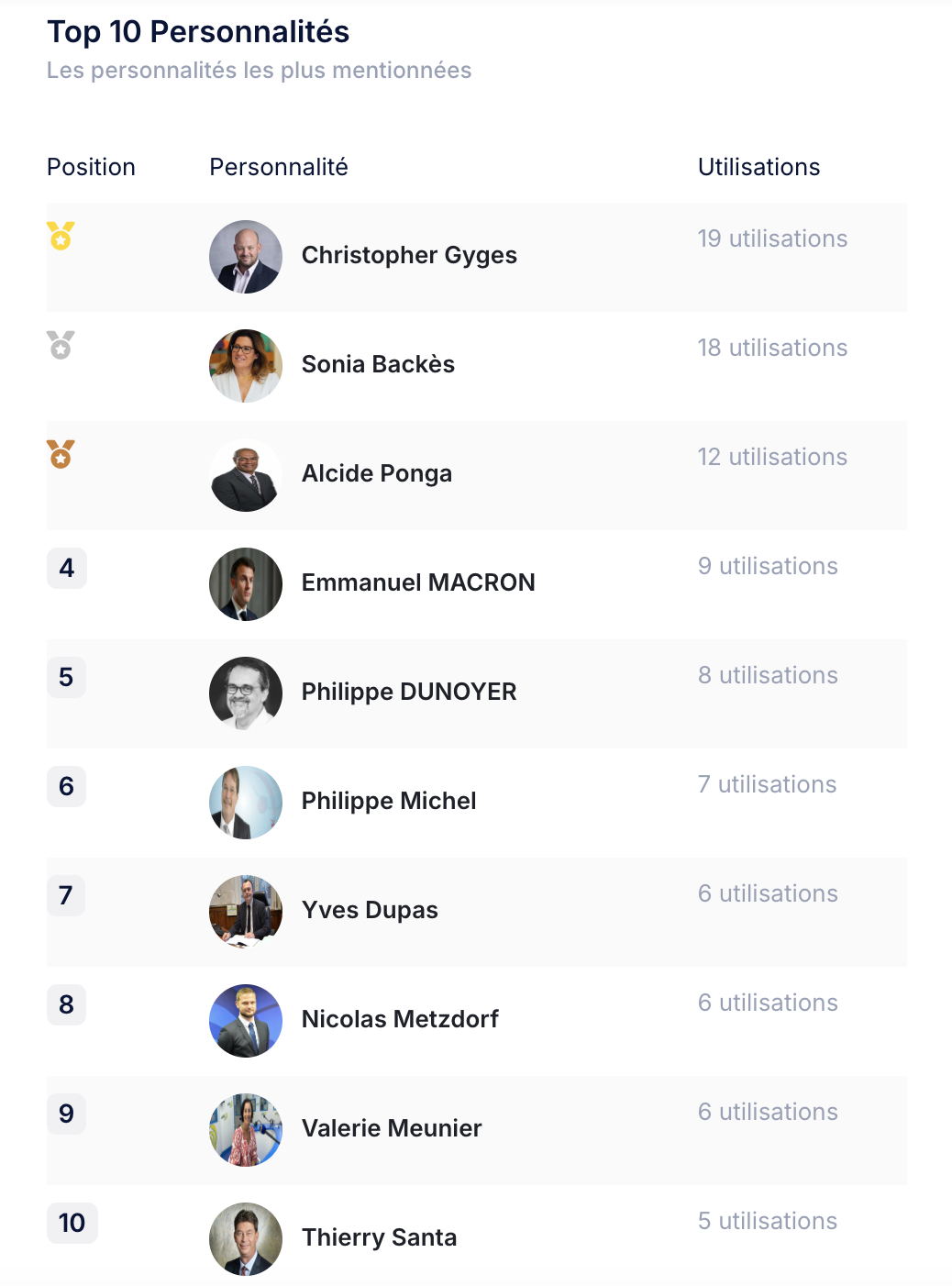This screenshot has height=1286, width=952.
Task: Select the position 5 badge
Action: pyautogui.click(x=66, y=677)
